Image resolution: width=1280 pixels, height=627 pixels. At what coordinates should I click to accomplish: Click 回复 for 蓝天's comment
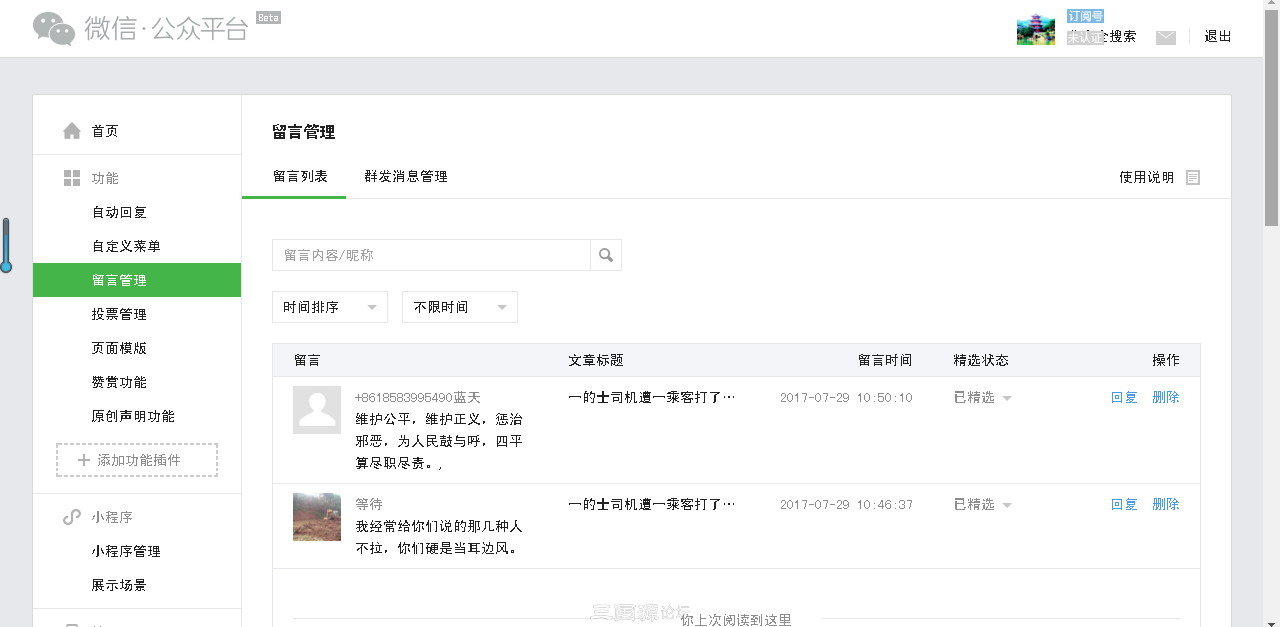click(1124, 397)
